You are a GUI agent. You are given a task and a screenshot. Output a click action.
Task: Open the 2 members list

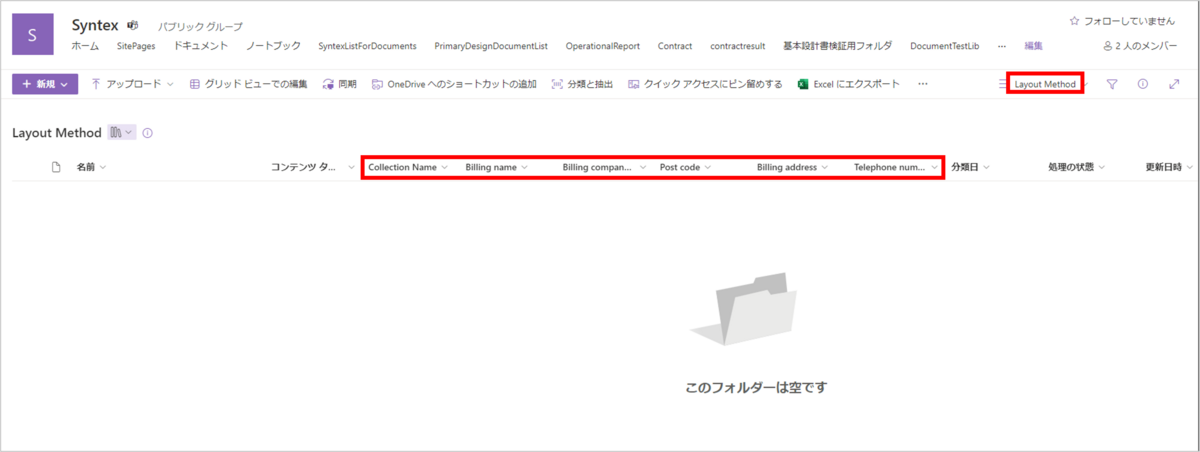[x=1140, y=46]
